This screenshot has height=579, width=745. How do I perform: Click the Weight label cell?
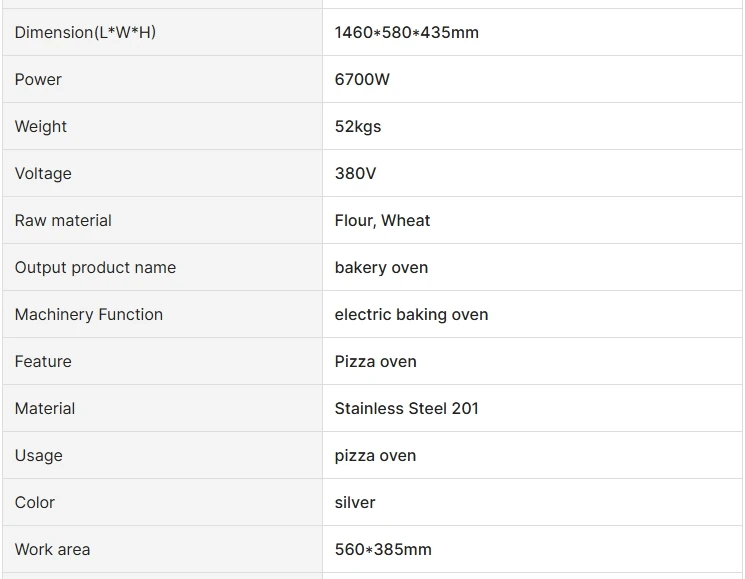41,126
